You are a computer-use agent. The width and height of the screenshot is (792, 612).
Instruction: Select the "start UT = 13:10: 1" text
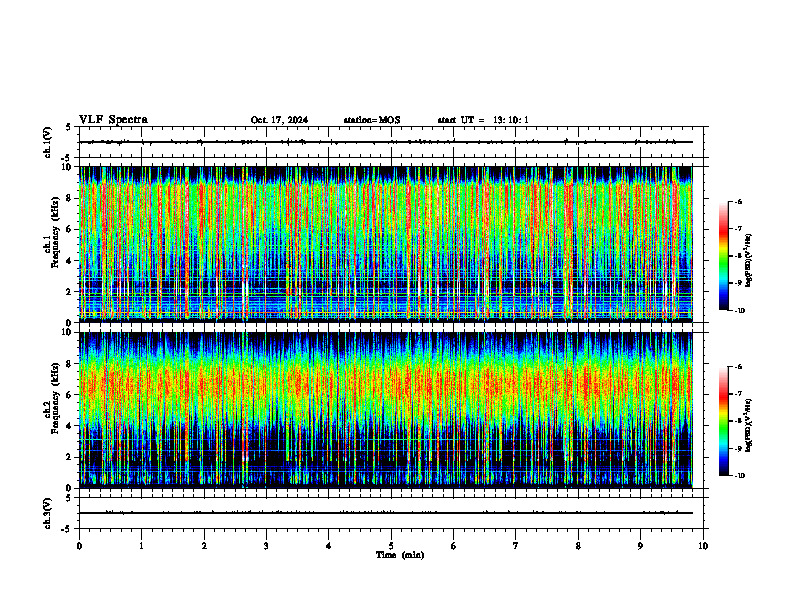(x=483, y=120)
